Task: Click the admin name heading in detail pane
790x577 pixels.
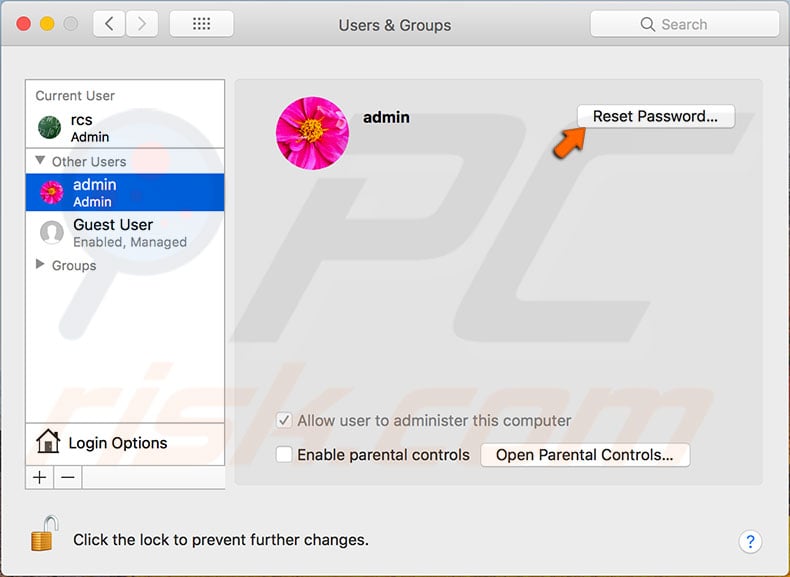Action: (x=386, y=117)
